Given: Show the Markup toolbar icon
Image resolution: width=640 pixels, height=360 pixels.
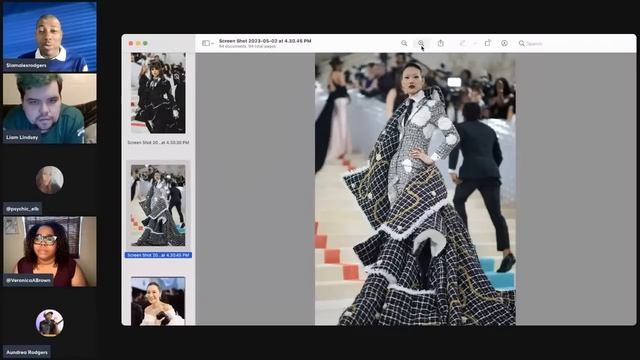Looking at the screenshot, I should tap(504, 43).
